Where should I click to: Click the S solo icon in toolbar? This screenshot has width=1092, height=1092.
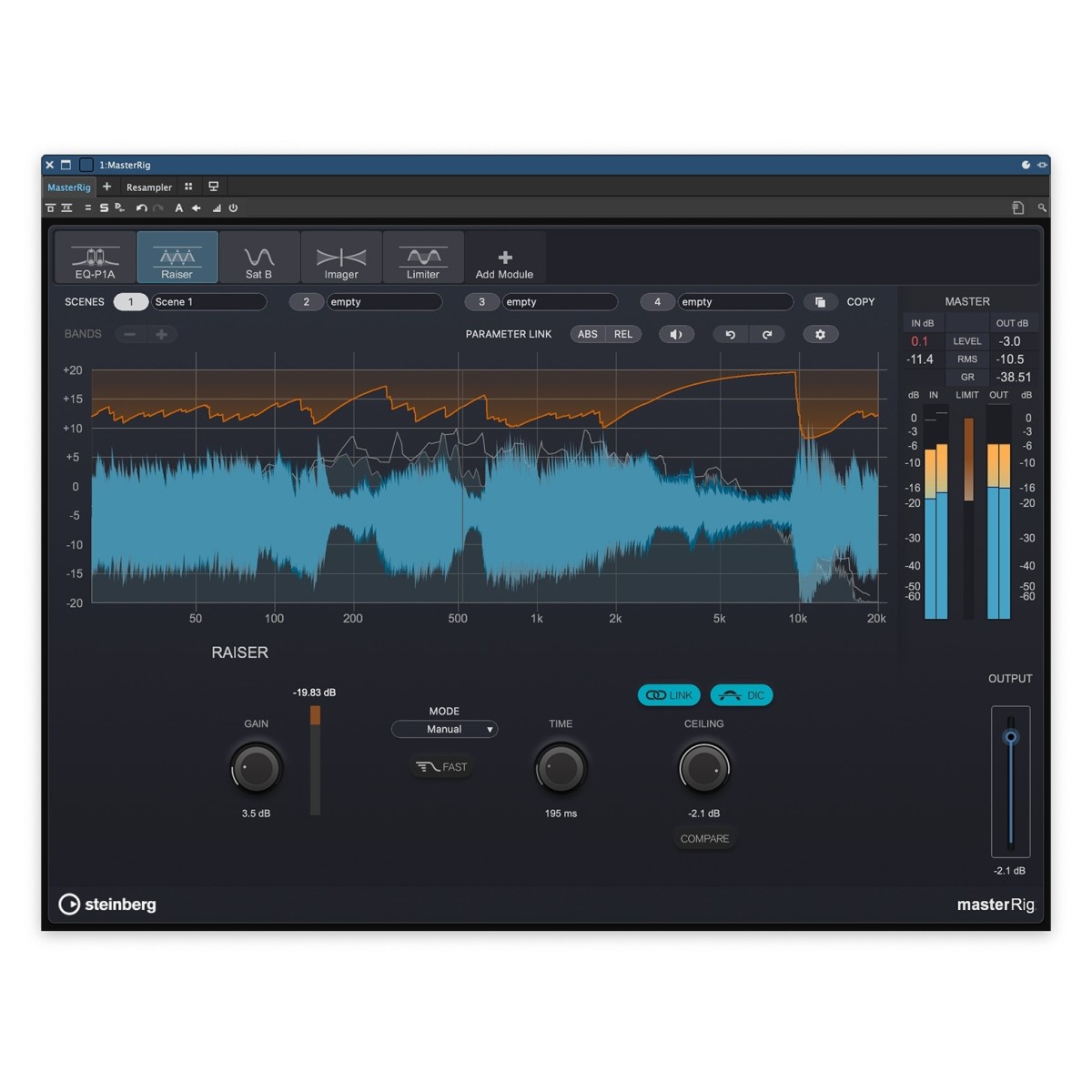click(104, 208)
